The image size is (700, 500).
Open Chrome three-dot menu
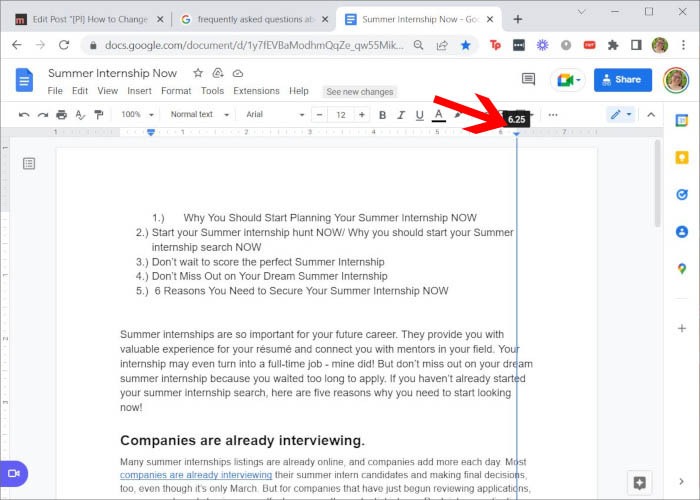[x=683, y=45]
